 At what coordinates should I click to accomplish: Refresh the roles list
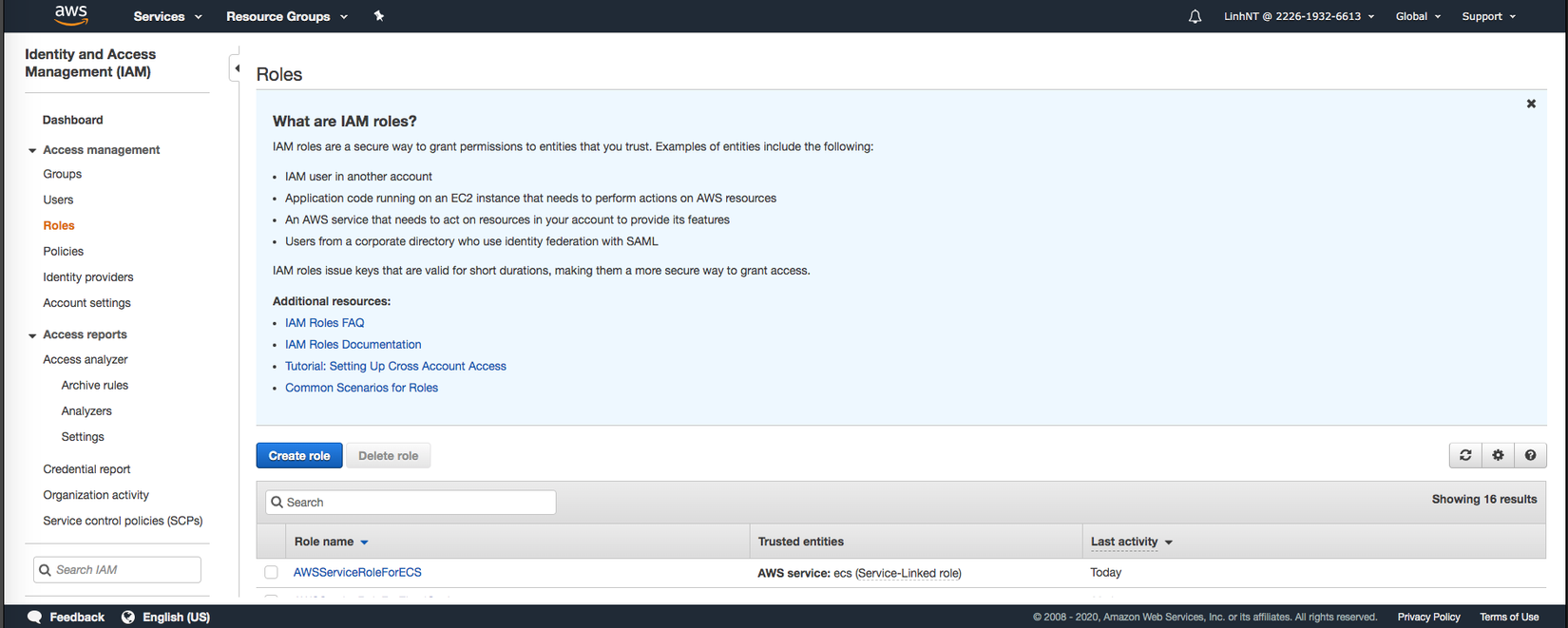1465,455
